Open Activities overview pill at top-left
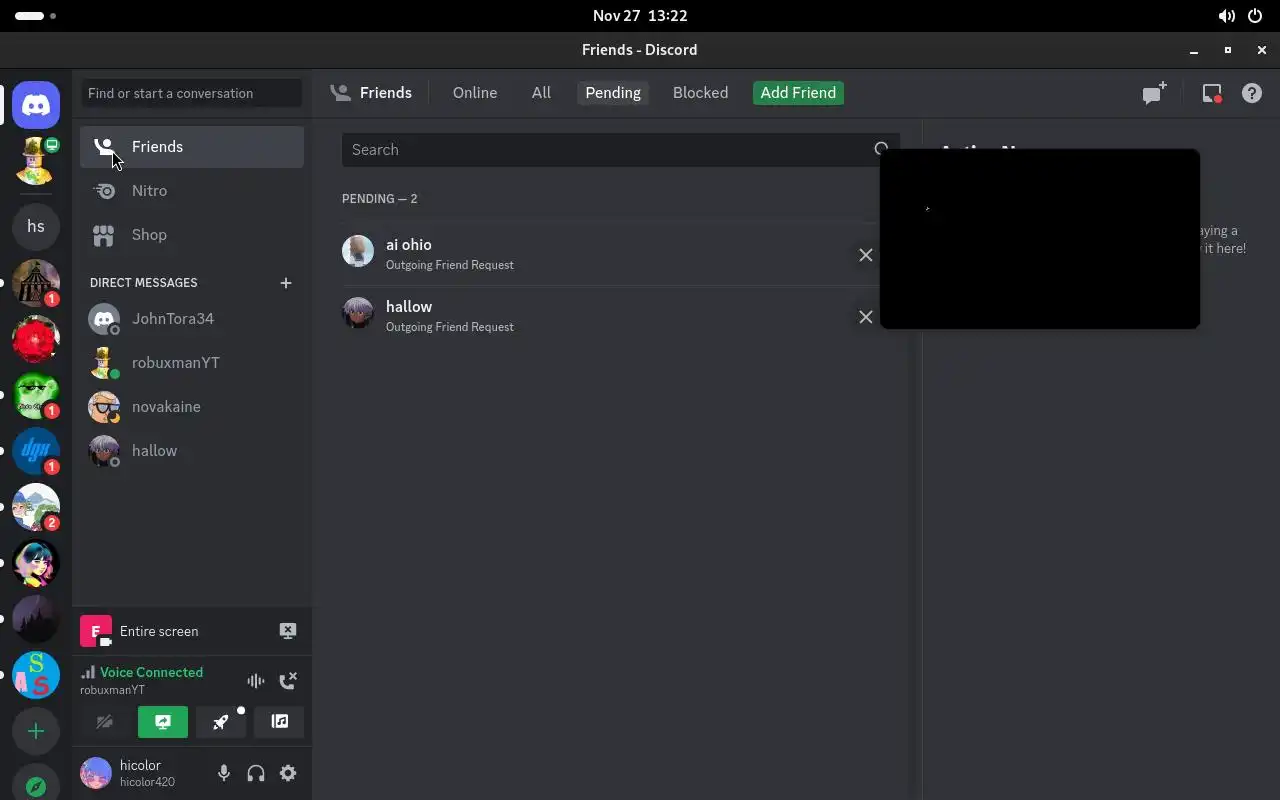 click(x=36, y=16)
